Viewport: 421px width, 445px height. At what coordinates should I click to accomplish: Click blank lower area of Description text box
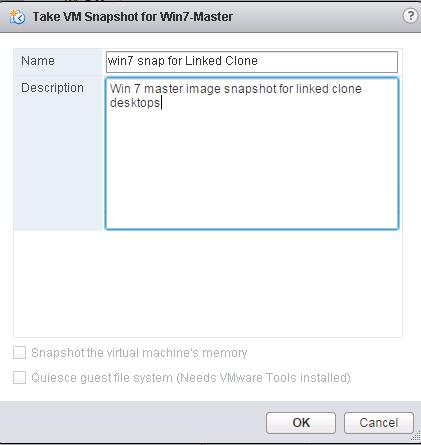pyautogui.click(x=252, y=173)
